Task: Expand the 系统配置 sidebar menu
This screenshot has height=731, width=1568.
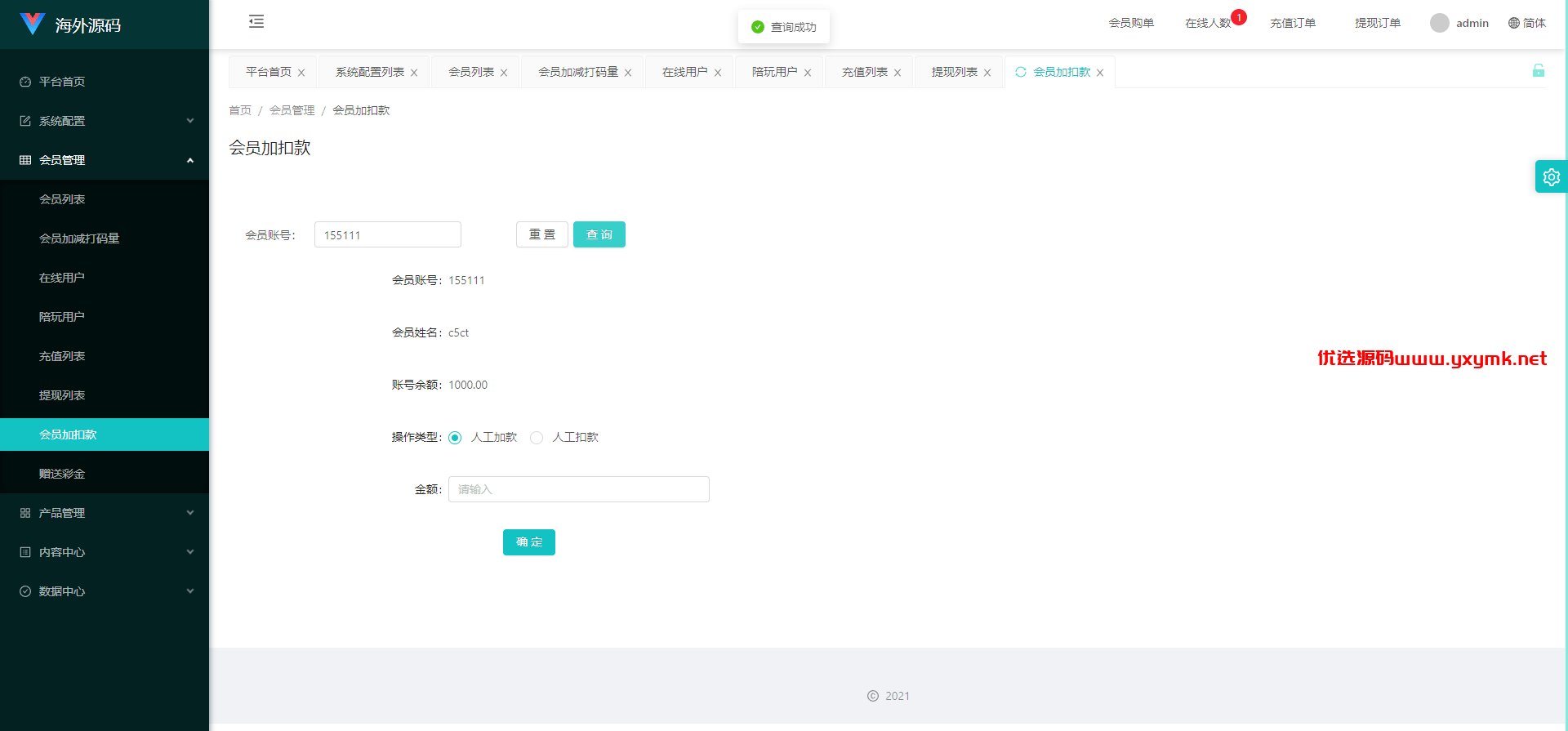Action: pyautogui.click(x=105, y=121)
